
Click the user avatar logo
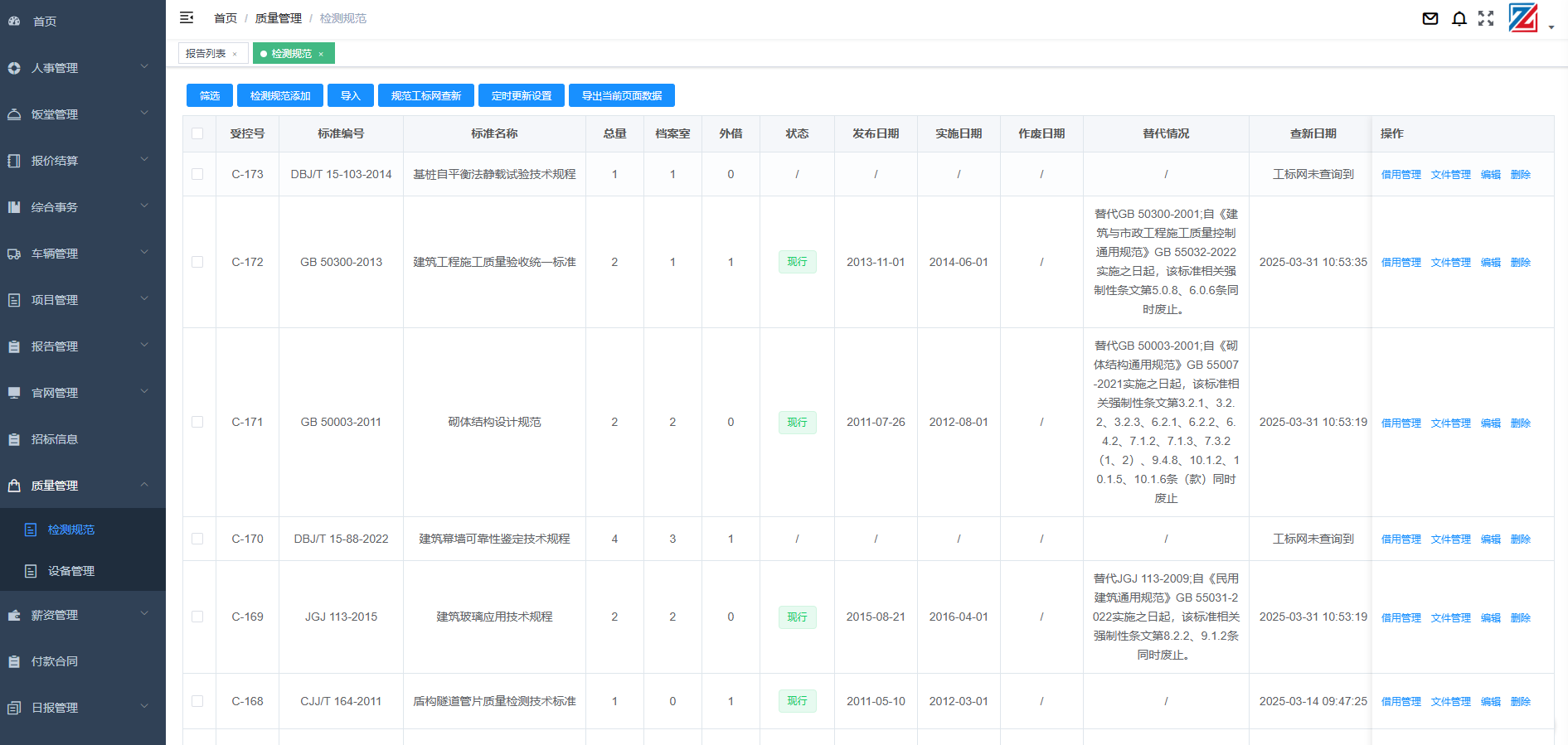click(x=1523, y=18)
